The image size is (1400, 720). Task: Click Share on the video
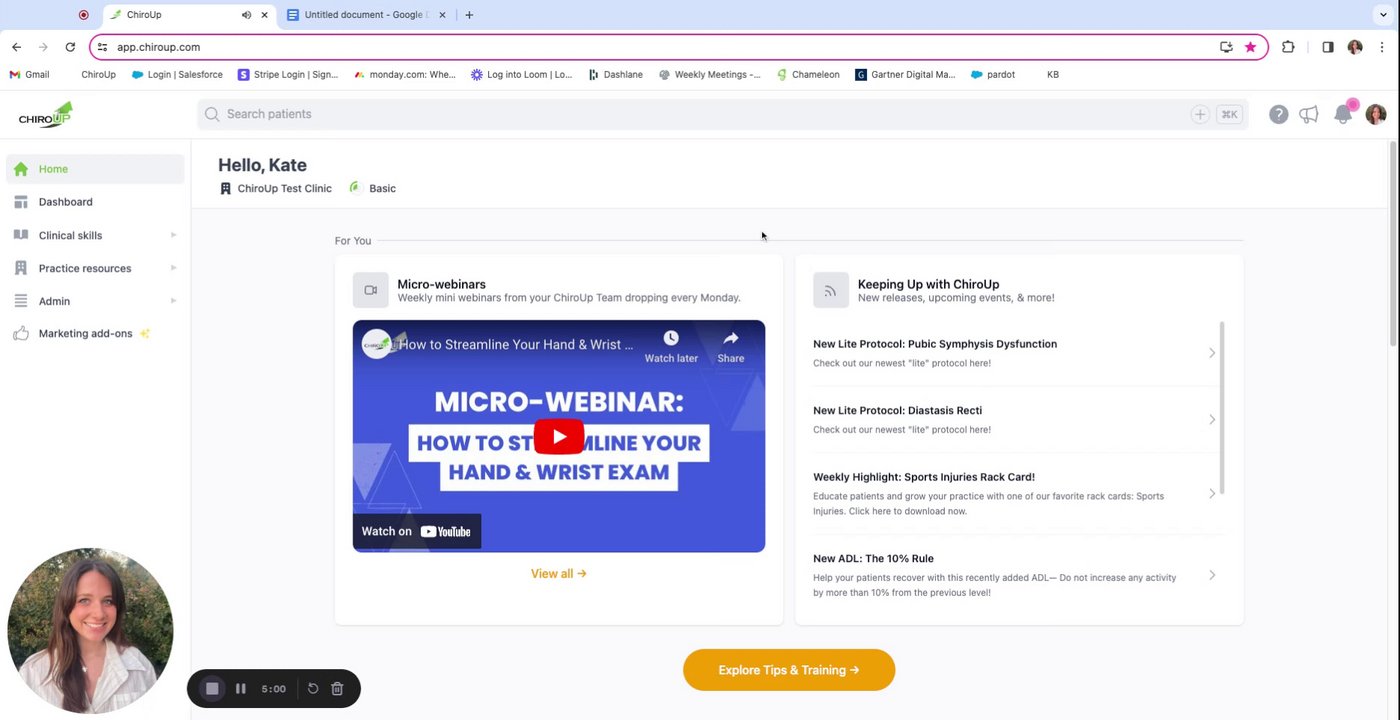(730, 347)
